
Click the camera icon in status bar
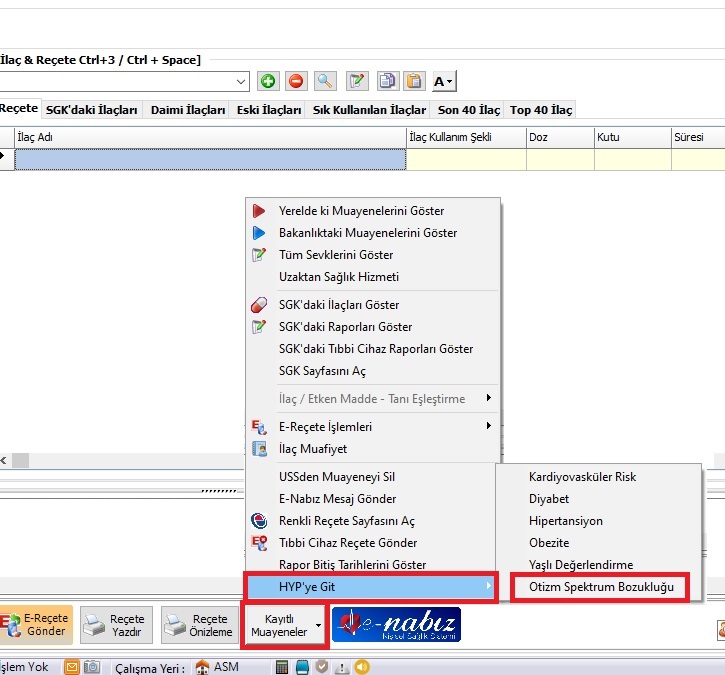coord(91,667)
